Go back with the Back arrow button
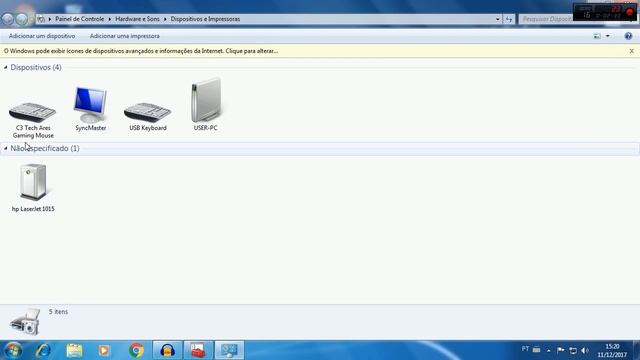Image resolution: width=640 pixels, height=360 pixels. click(x=8, y=19)
